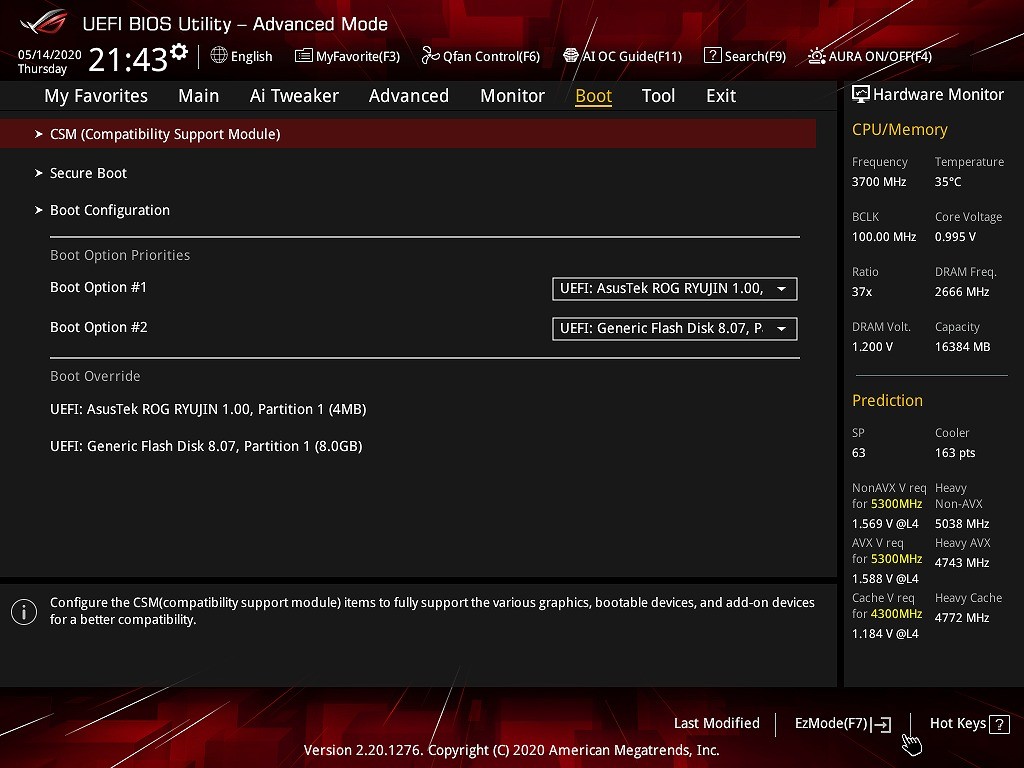Open Hot Keys help
The height and width of the screenshot is (768, 1024).
pos(970,724)
